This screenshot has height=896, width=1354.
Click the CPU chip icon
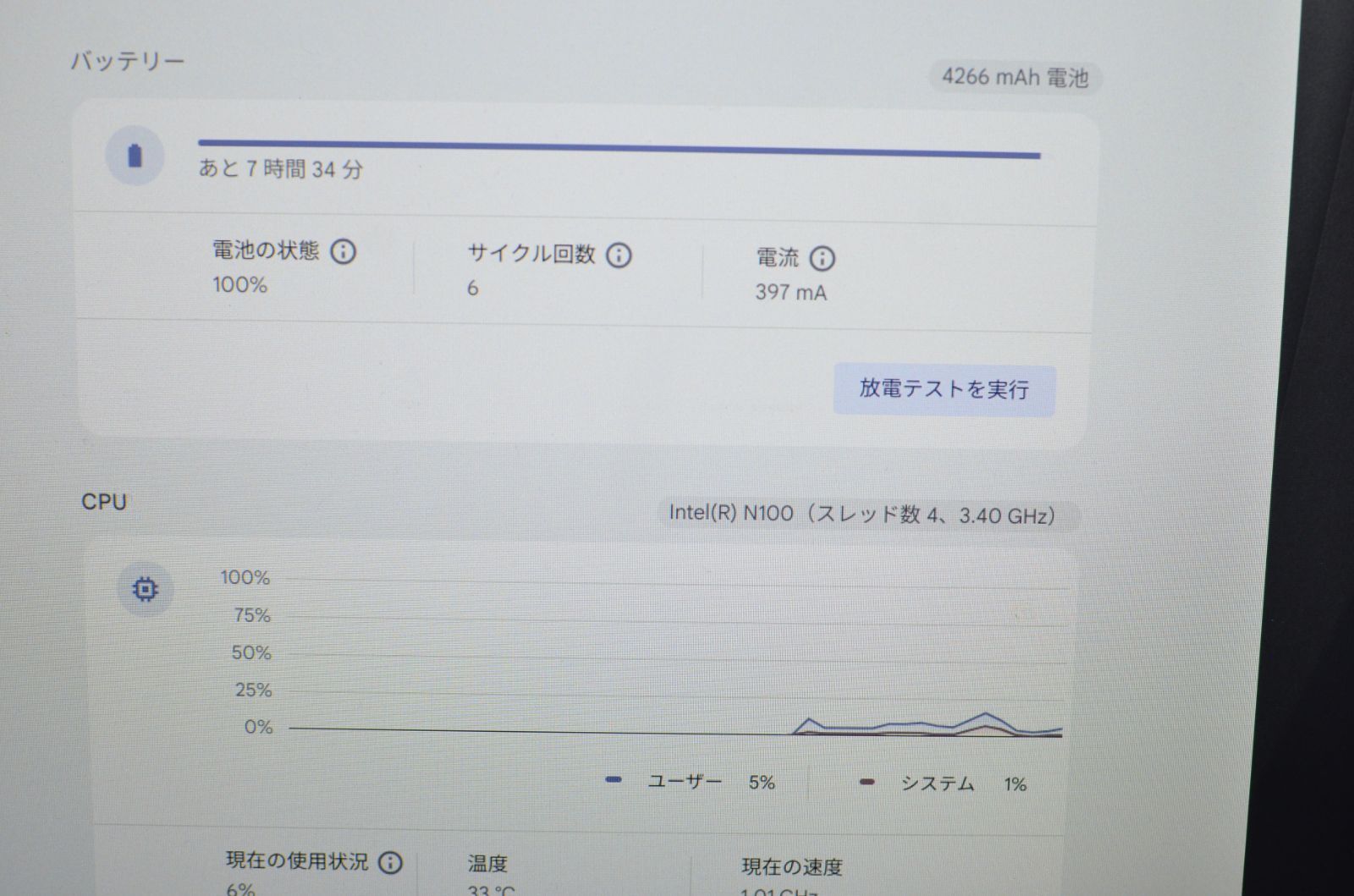pyautogui.click(x=146, y=589)
